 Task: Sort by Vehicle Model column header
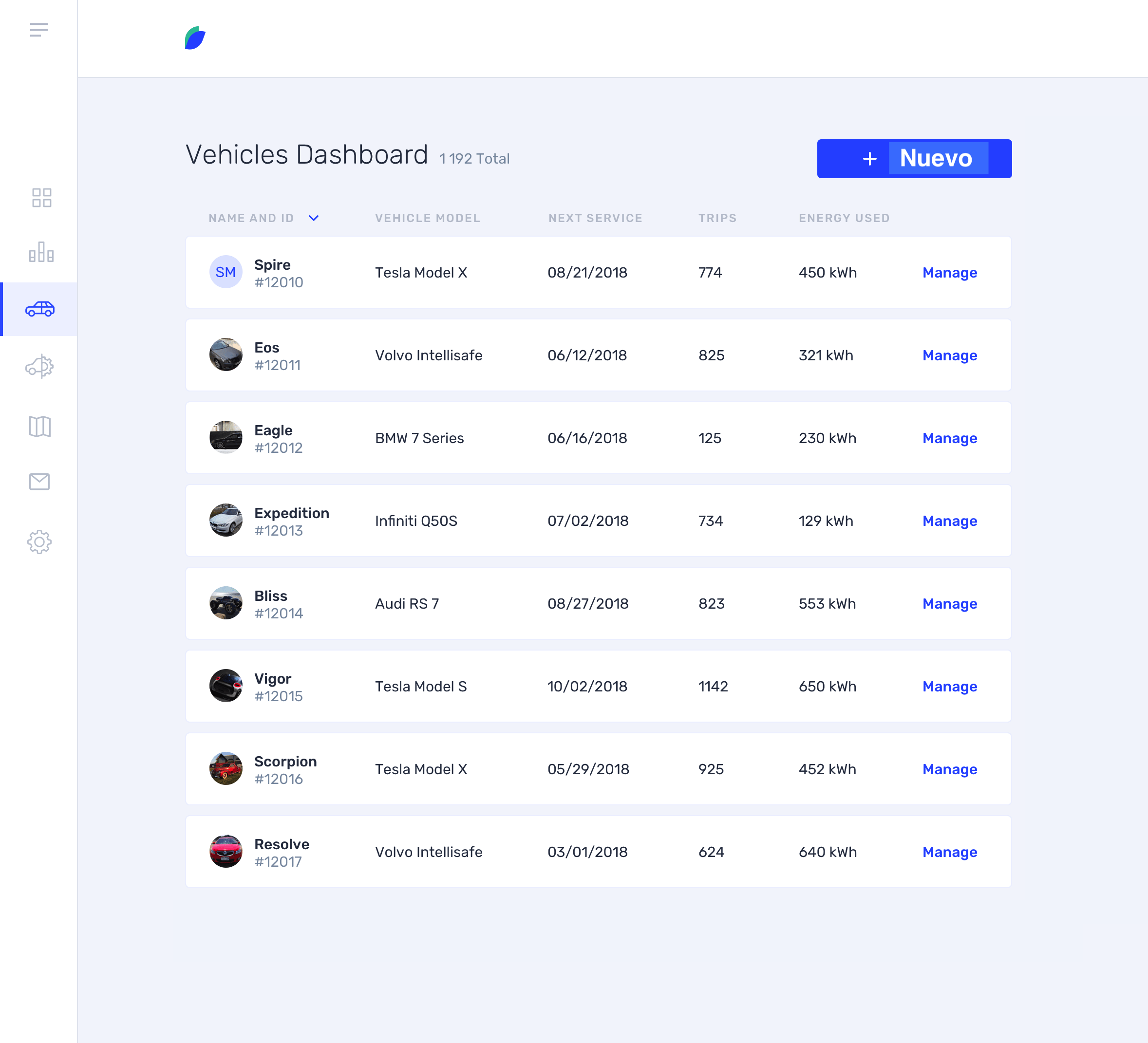pyautogui.click(x=427, y=218)
